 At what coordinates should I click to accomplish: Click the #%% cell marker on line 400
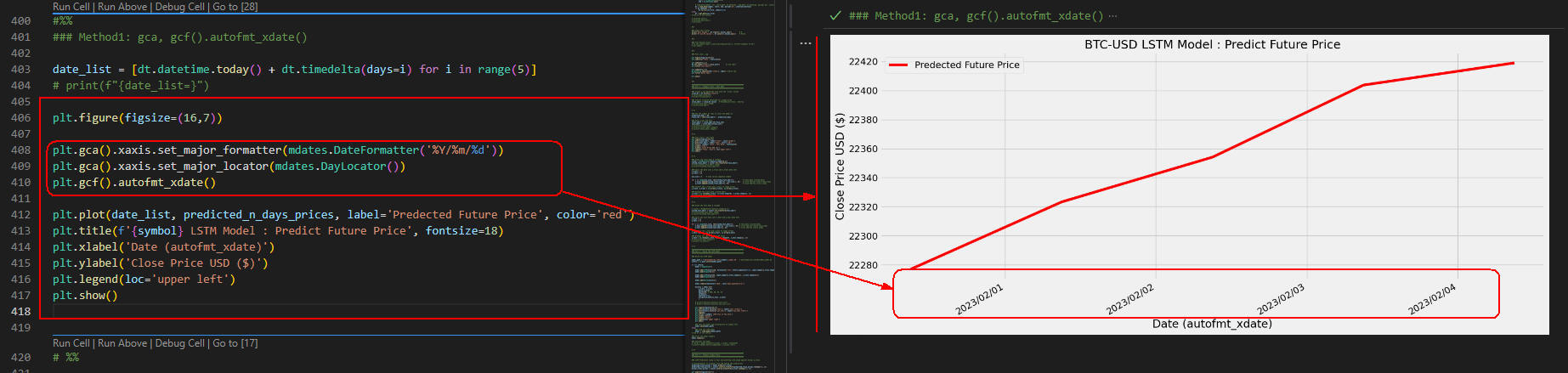coord(62,21)
